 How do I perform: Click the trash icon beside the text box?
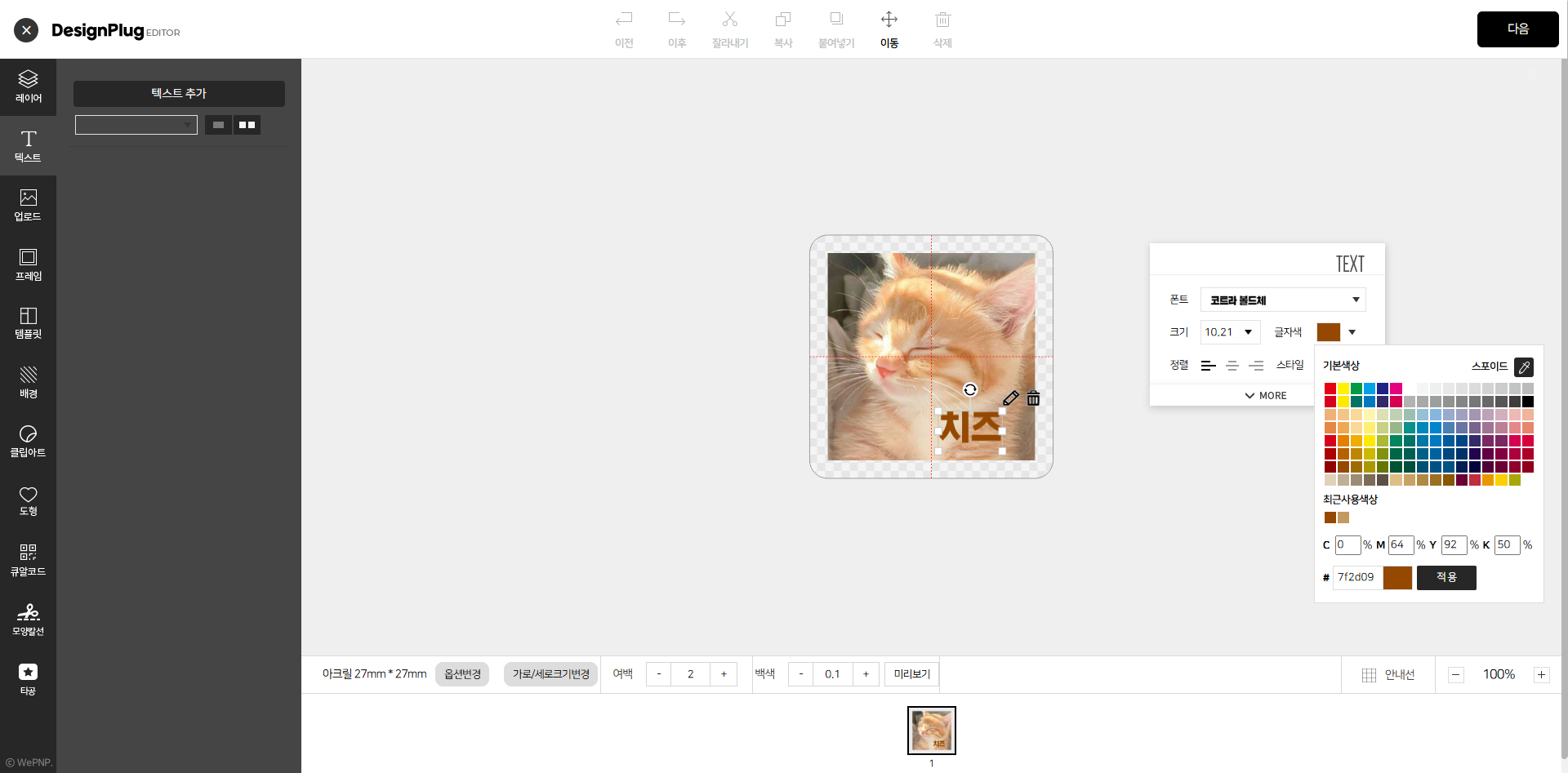point(1033,398)
